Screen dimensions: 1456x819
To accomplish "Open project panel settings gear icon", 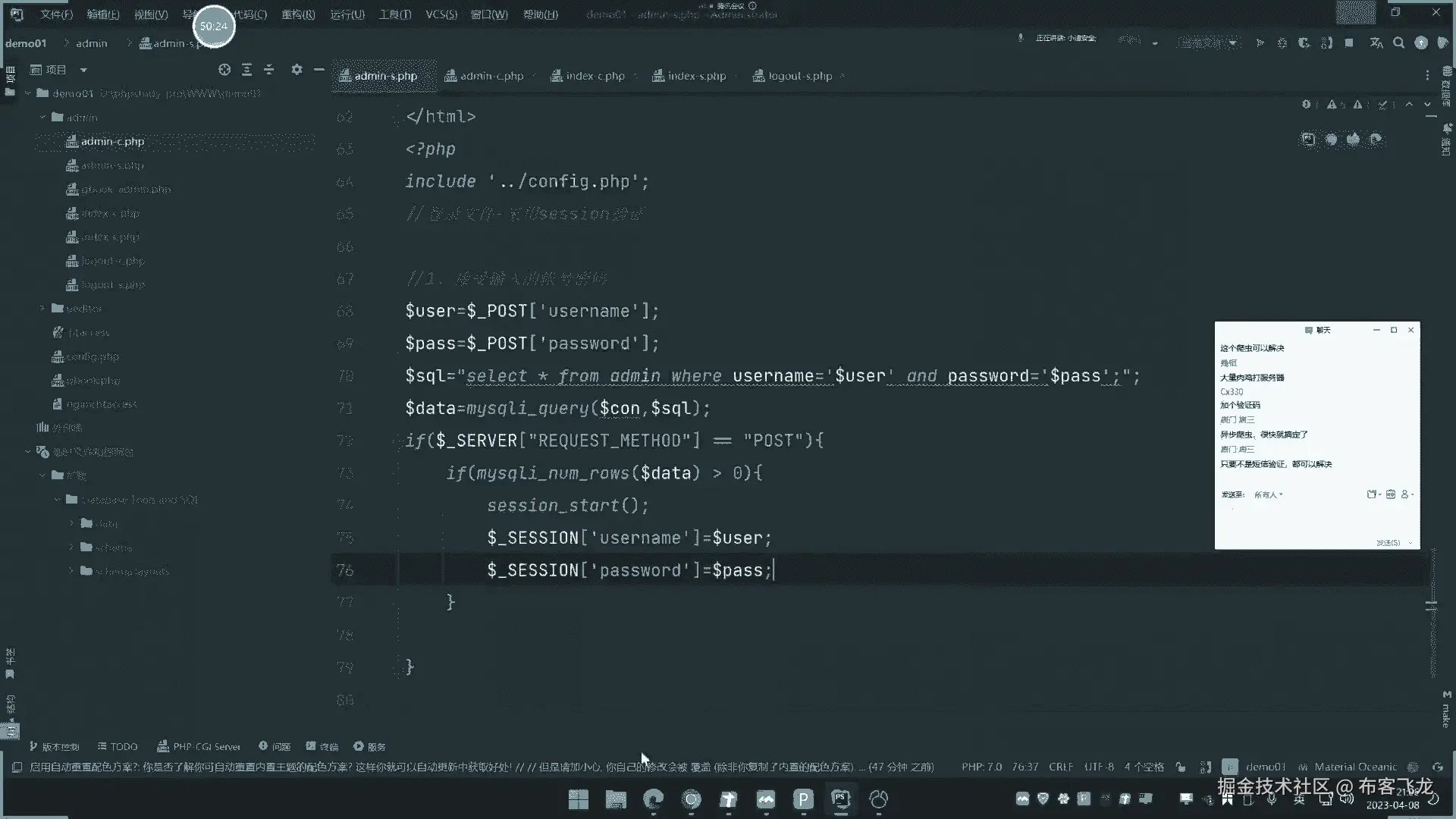I will click(x=297, y=69).
